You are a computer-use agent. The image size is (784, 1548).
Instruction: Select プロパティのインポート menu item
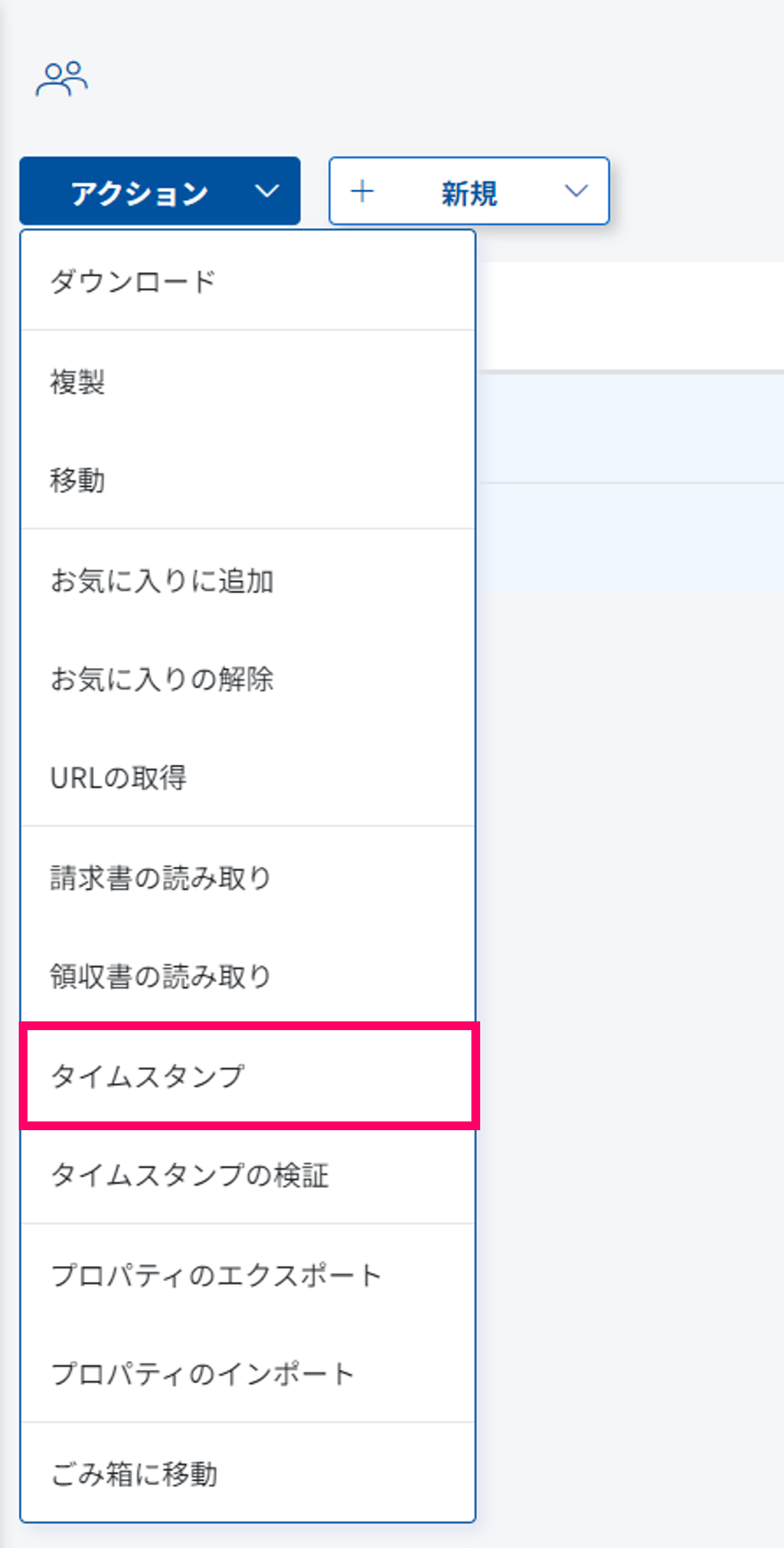[x=203, y=1373]
